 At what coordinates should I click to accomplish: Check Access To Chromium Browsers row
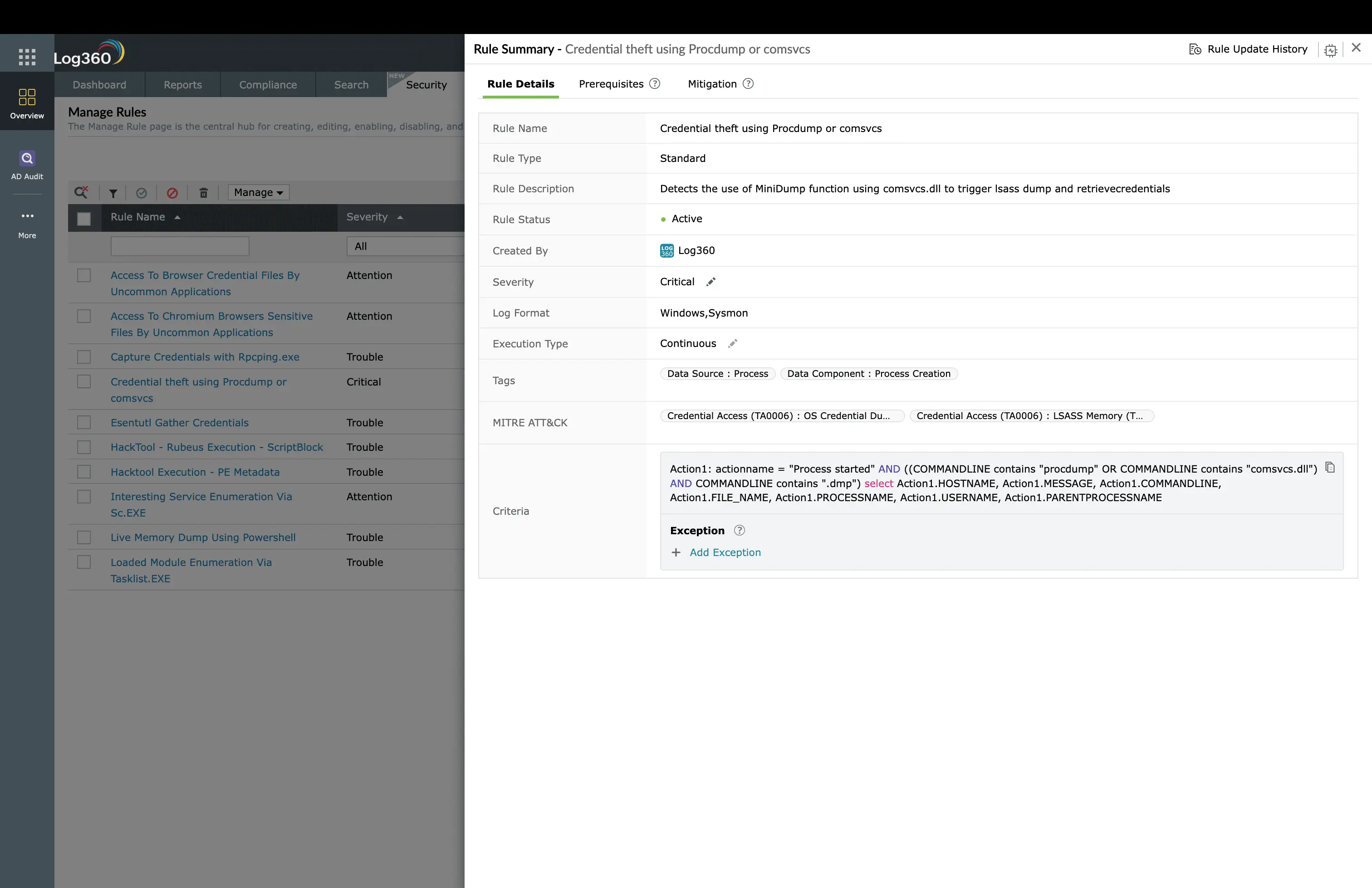pyautogui.click(x=84, y=317)
